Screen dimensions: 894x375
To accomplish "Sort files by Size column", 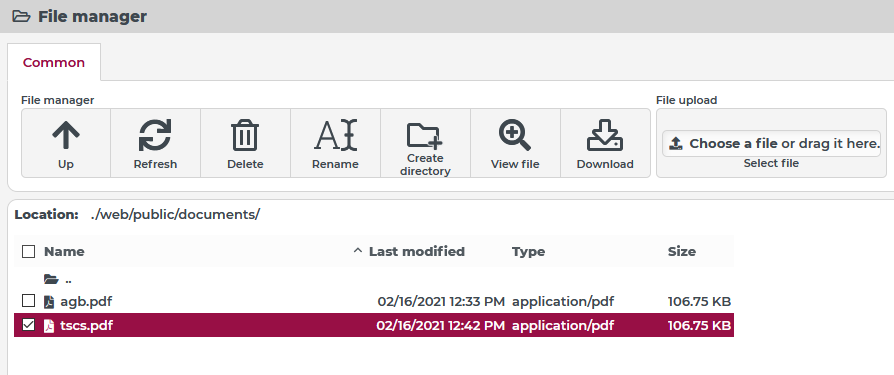I will pos(682,251).
